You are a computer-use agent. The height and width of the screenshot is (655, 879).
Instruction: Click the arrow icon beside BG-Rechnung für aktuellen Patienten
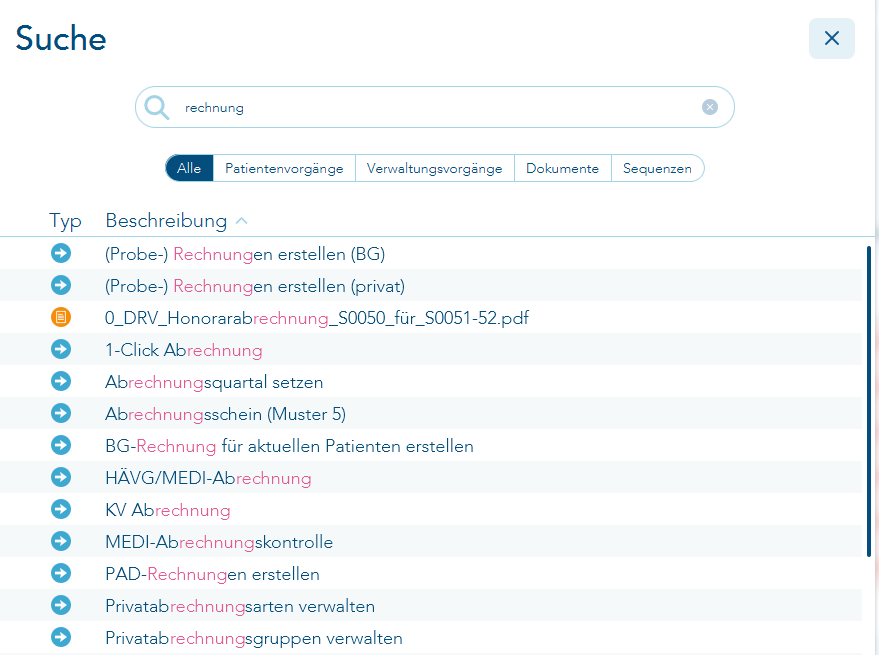coord(61,445)
